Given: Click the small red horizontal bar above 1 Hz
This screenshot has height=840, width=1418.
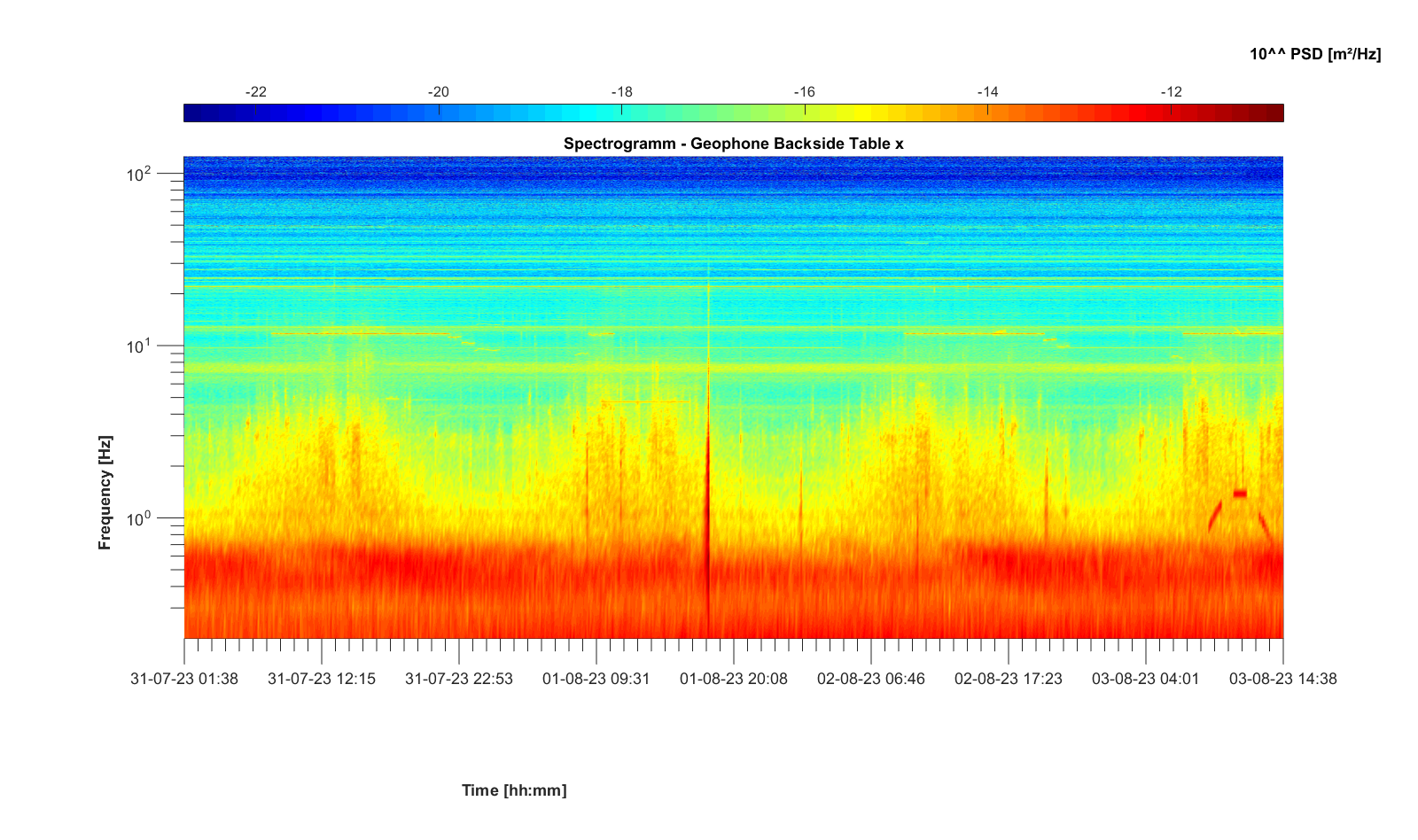Looking at the screenshot, I should coord(1240,494).
